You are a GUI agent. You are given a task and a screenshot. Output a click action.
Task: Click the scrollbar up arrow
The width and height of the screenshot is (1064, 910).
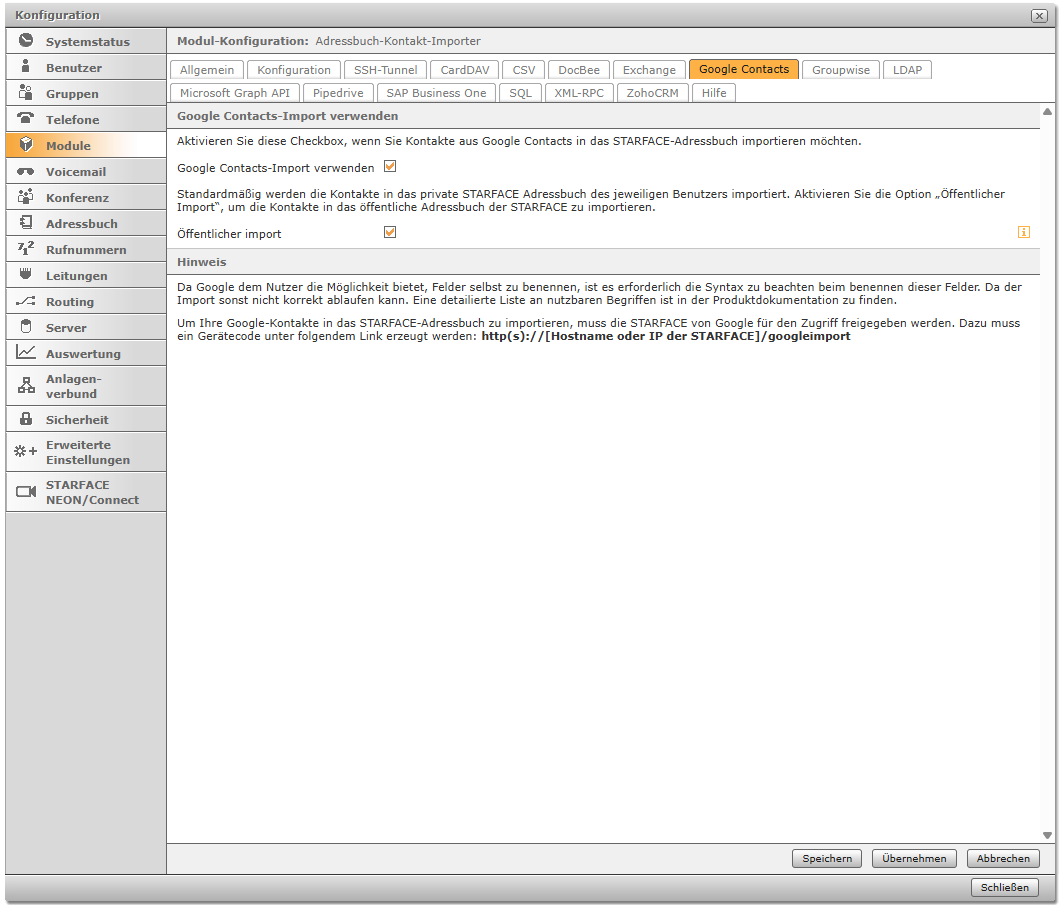(x=1047, y=113)
